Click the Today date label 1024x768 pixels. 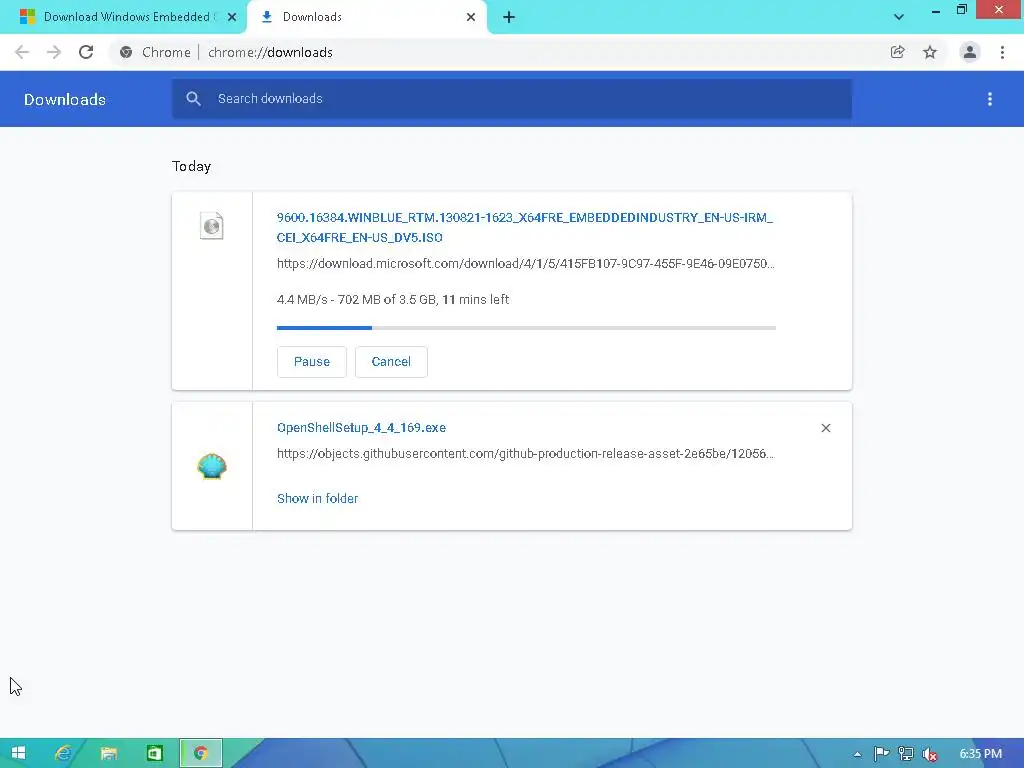click(x=191, y=166)
